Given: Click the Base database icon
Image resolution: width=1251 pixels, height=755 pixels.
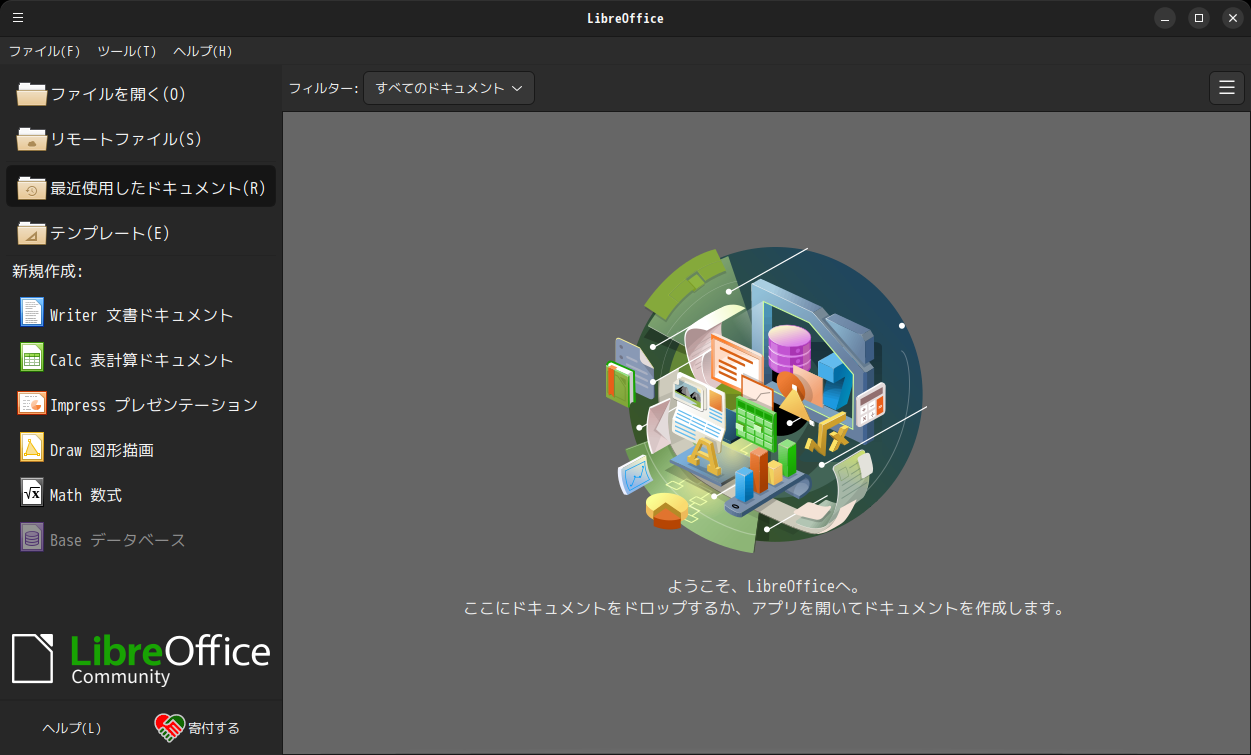Looking at the screenshot, I should tap(32, 538).
